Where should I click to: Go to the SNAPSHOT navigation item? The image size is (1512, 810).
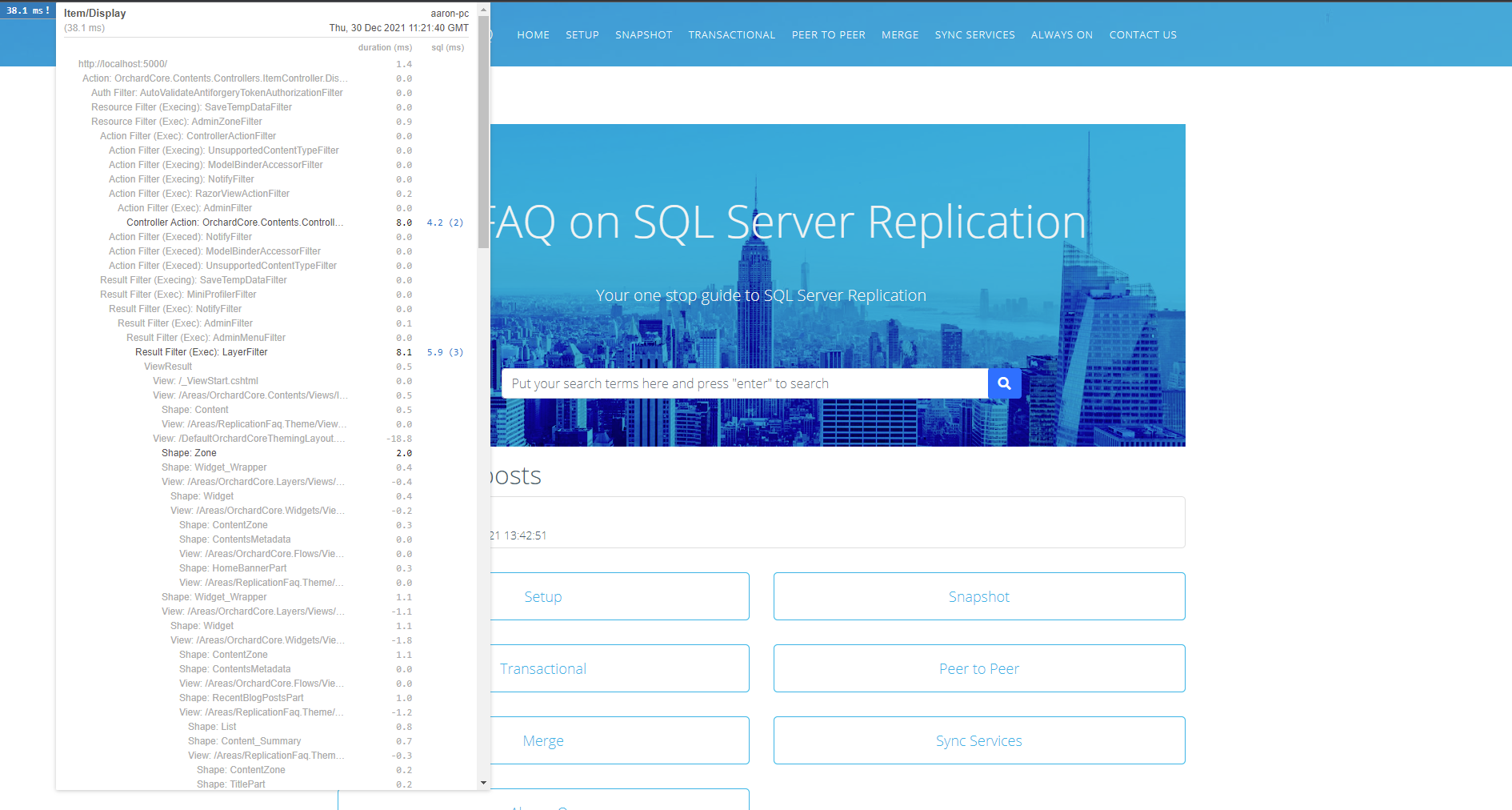pos(643,35)
